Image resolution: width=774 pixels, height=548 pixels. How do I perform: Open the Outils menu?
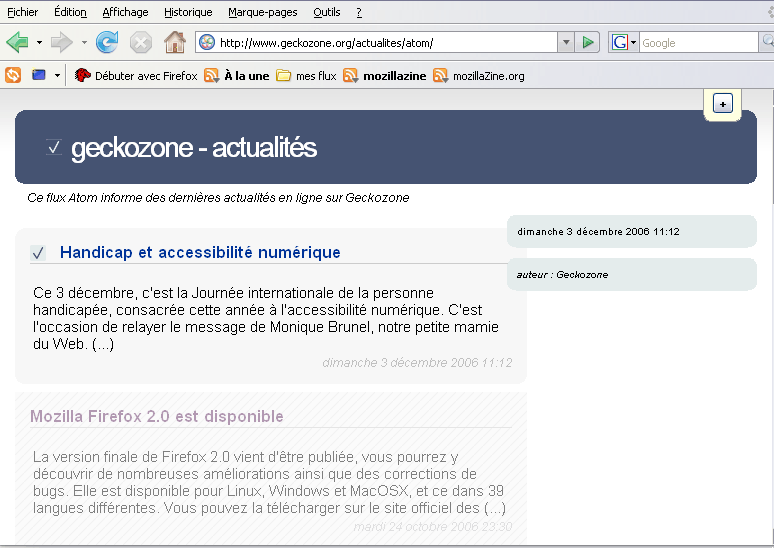327,12
